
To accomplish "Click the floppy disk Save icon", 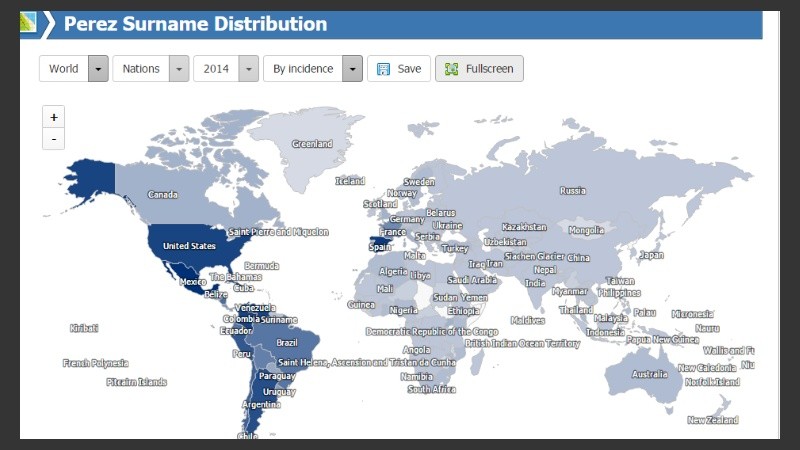I will 383,69.
